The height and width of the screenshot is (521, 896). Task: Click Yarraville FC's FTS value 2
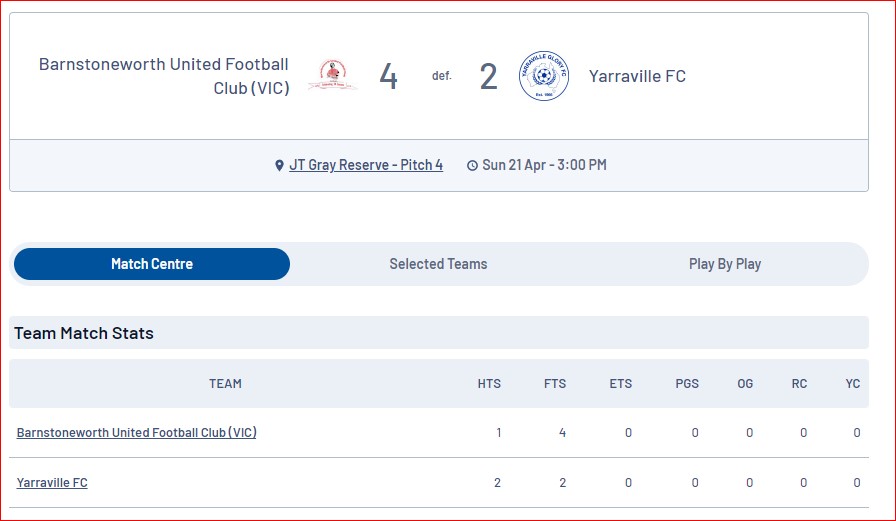point(562,483)
